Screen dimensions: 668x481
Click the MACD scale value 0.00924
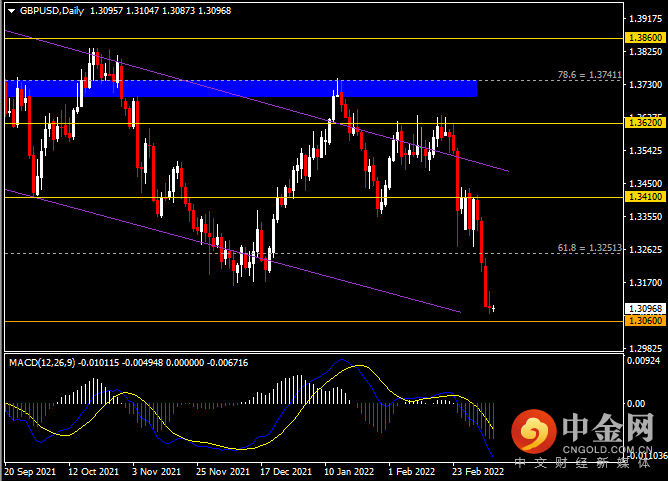644,361
